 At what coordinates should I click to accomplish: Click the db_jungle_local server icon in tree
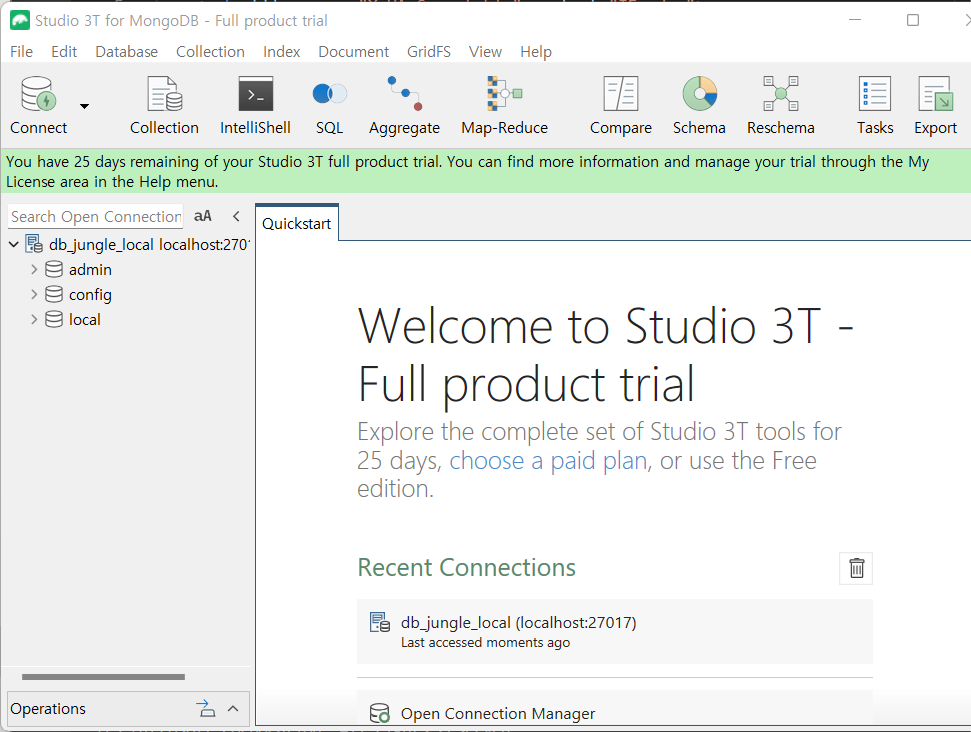click(x=34, y=244)
